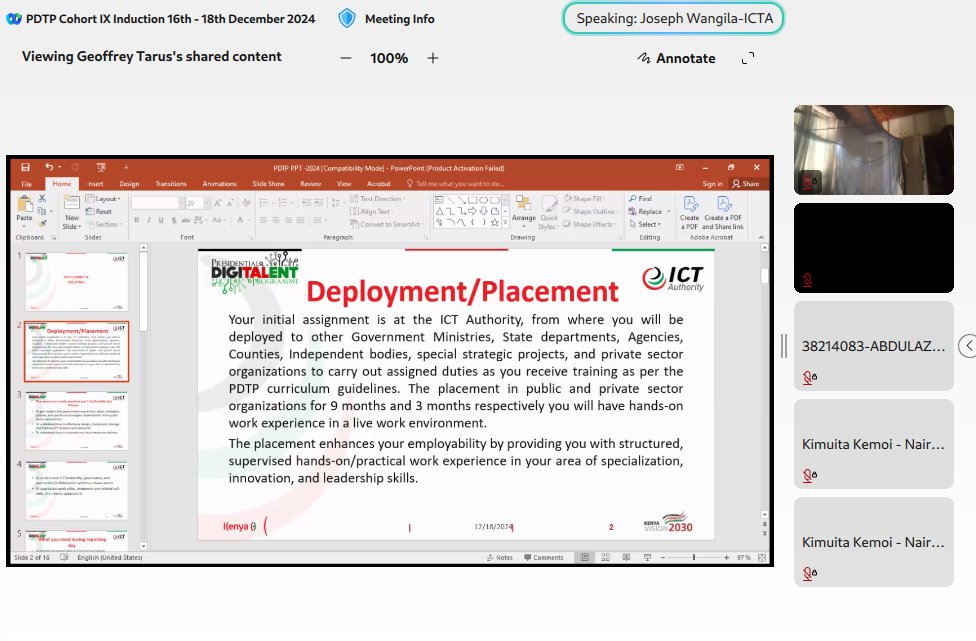
Task: Switch to the Design ribbon tab
Action: point(129,184)
